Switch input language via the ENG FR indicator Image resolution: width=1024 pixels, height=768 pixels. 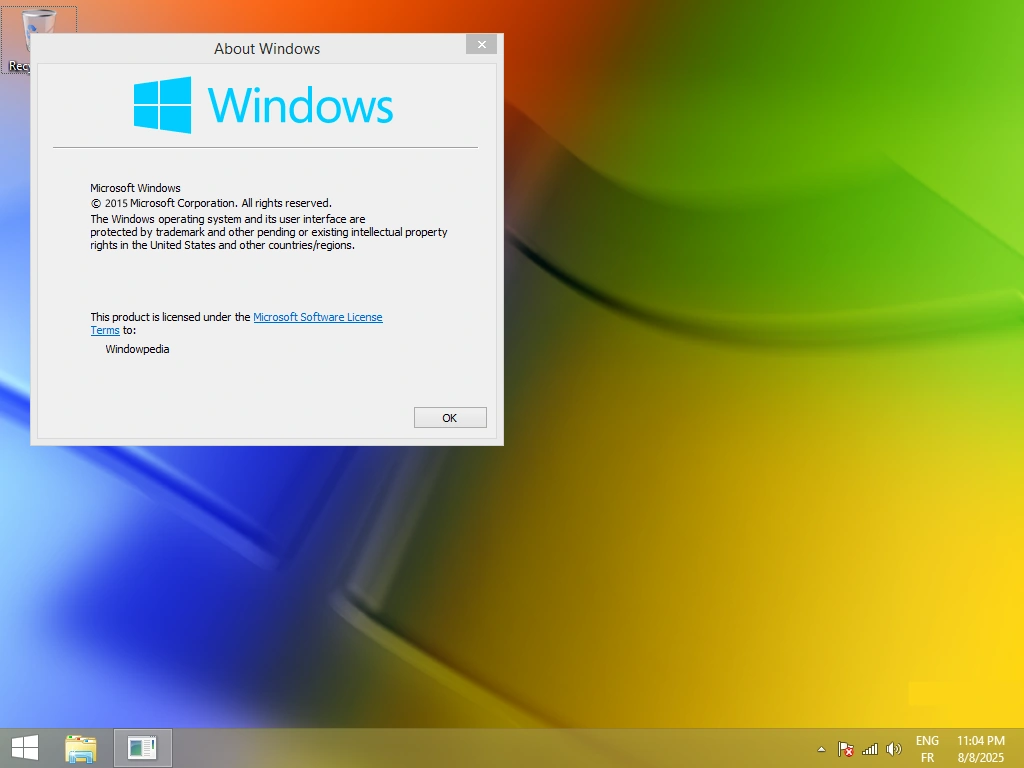click(x=927, y=748)
